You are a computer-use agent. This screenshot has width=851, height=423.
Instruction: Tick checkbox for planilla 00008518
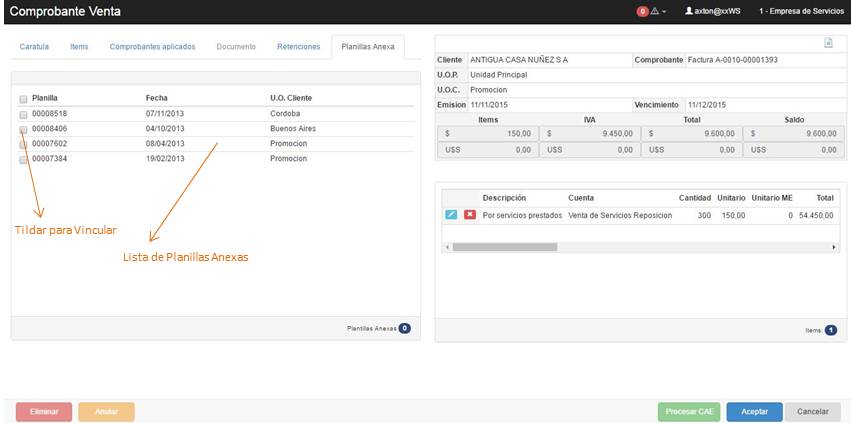point(23,114)
